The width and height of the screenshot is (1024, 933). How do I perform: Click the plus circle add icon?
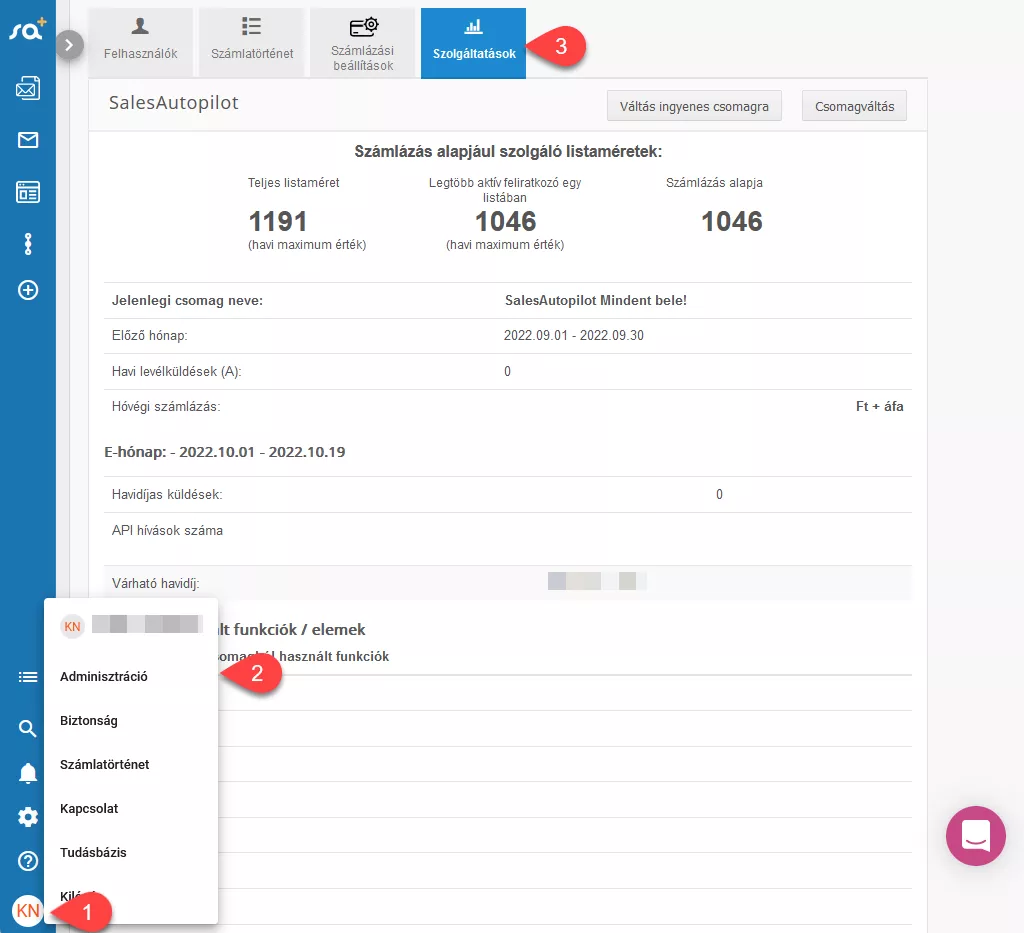pyautogui.click(x=27, y=290)
